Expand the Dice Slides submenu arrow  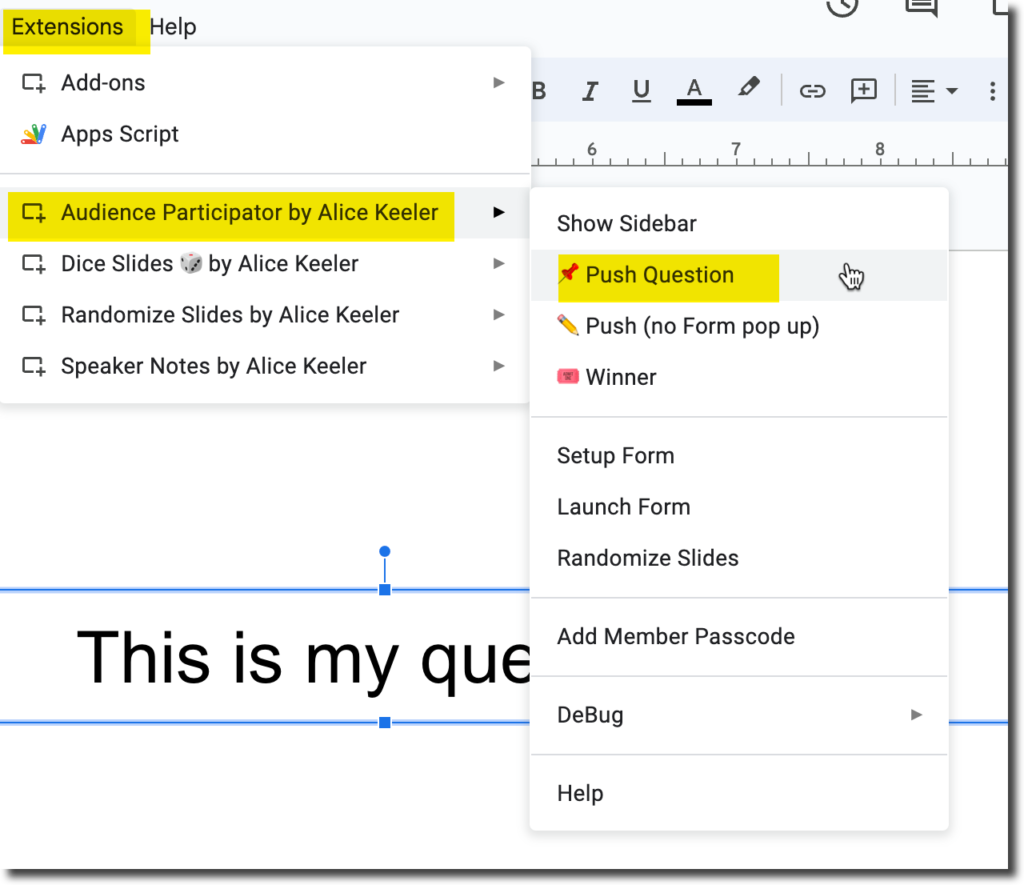tap(499, 263)
